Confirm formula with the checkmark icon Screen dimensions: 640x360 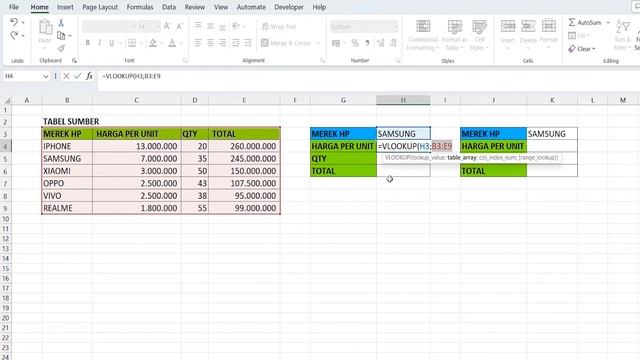78,76
